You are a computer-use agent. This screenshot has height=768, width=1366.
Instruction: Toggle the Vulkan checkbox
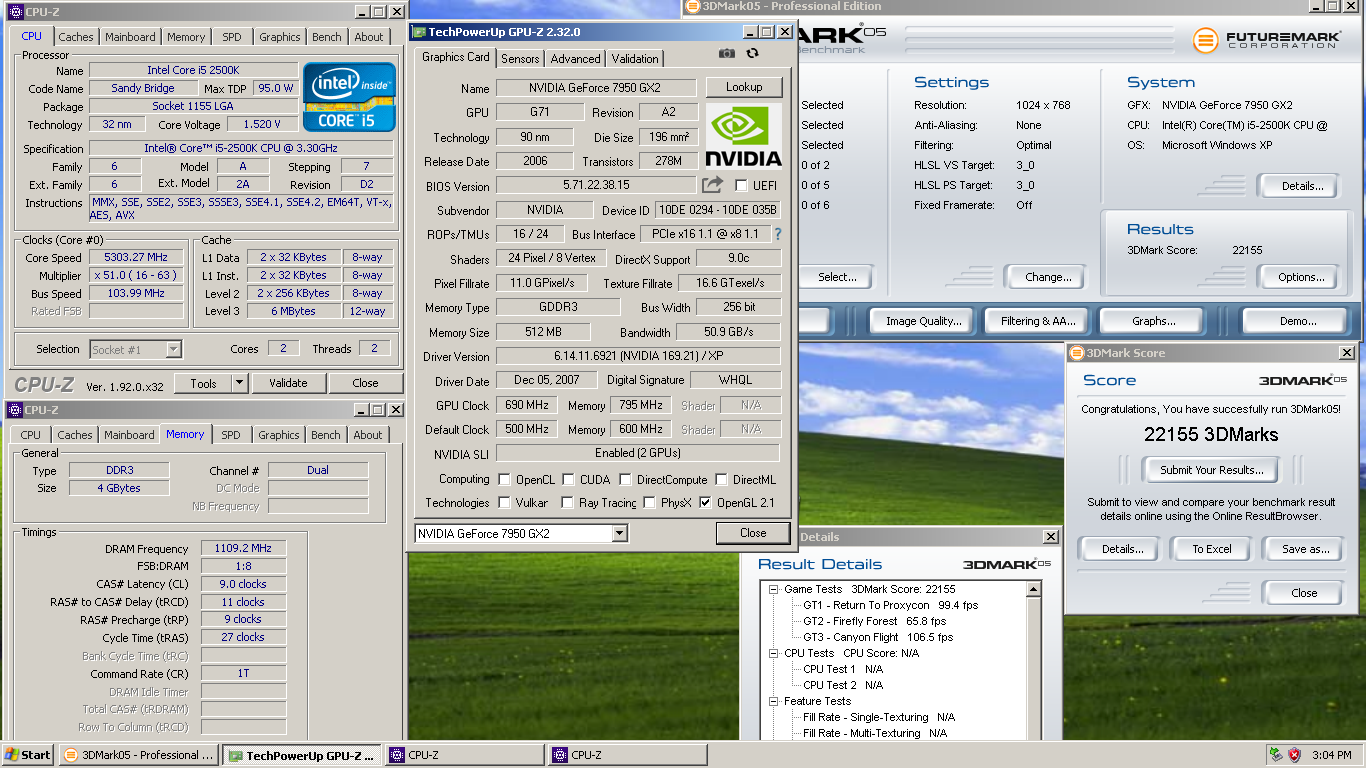point(504,503)
